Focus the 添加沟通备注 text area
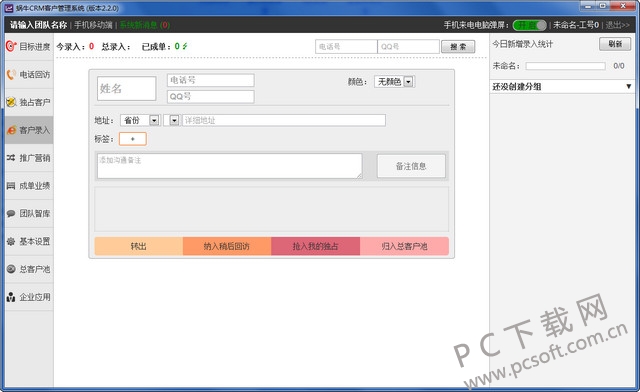Screen dimensions: 640x392 tap(229, 166)
